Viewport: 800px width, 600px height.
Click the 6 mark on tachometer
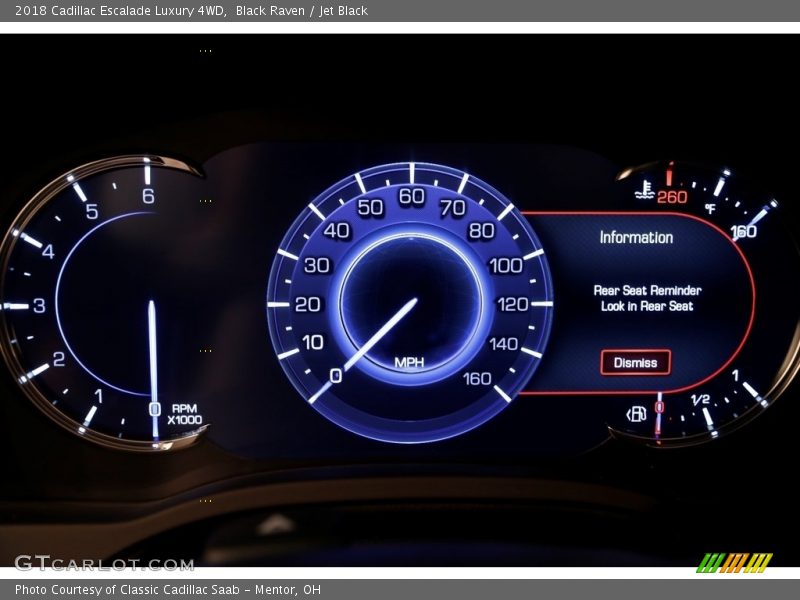(148, 196)
